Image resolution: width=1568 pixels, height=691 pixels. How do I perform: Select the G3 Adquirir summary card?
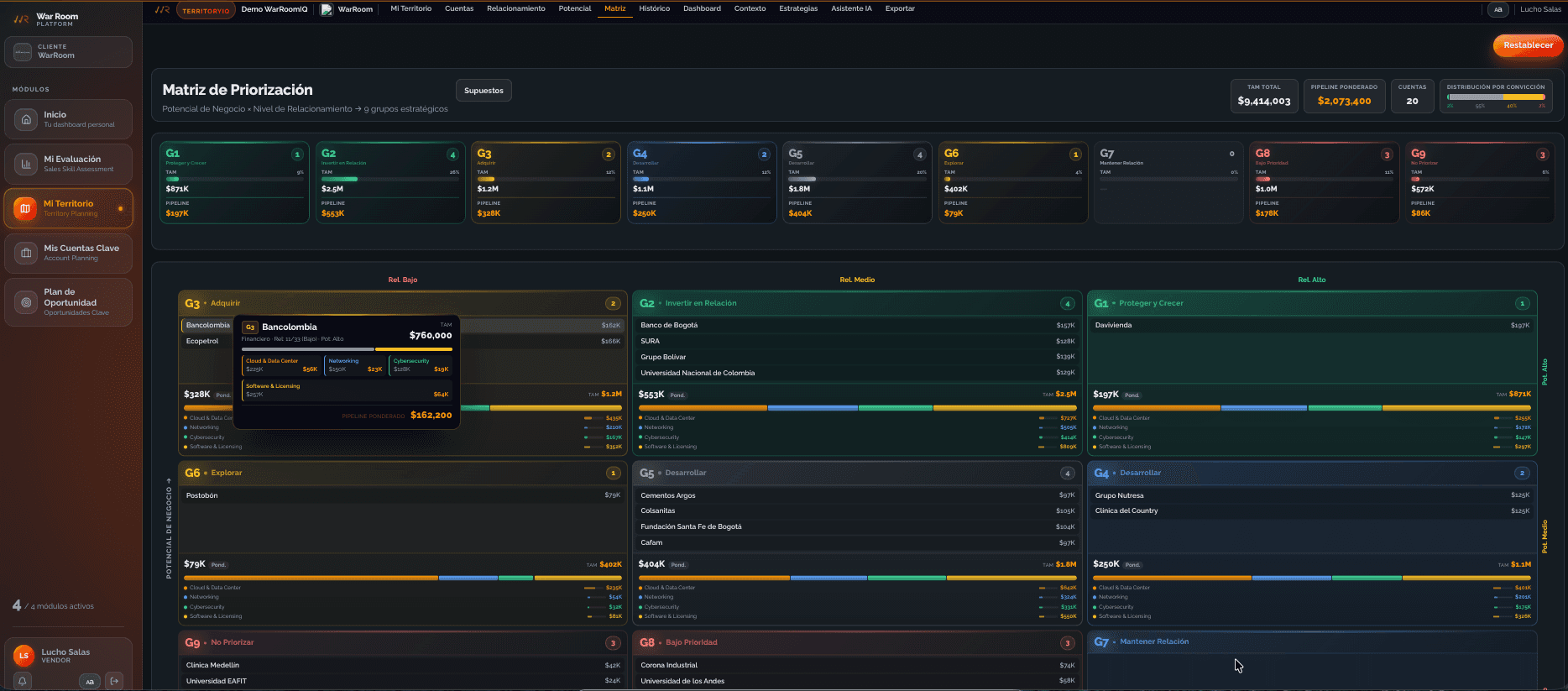click(x=546, y=182)
